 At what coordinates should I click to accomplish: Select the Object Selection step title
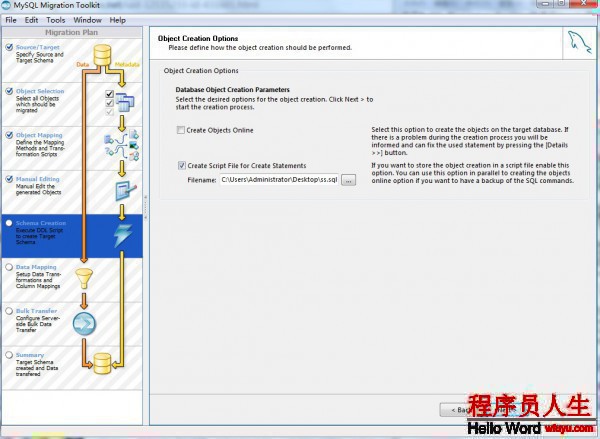coord(40,91)
